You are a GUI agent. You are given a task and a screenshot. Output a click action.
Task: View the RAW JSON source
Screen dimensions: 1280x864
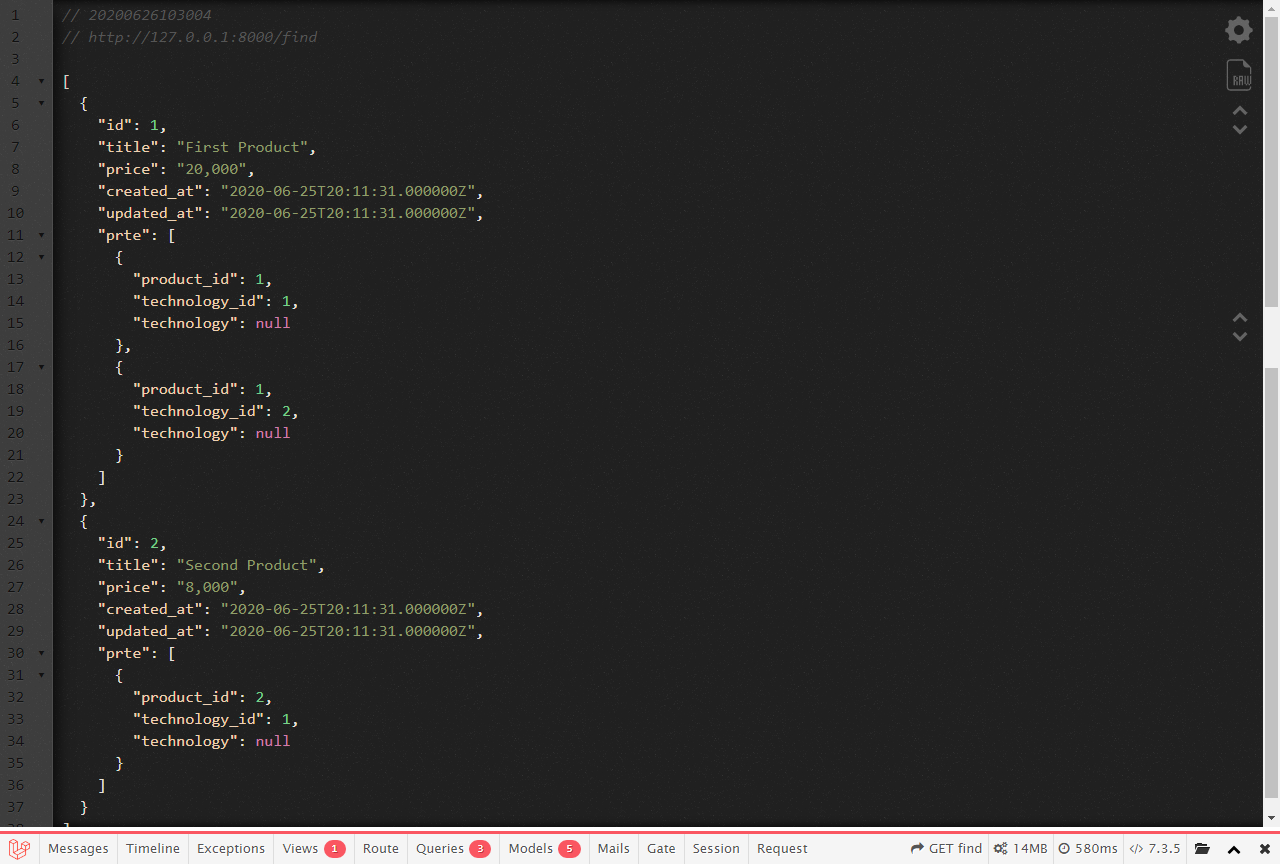coord(1240,76)
